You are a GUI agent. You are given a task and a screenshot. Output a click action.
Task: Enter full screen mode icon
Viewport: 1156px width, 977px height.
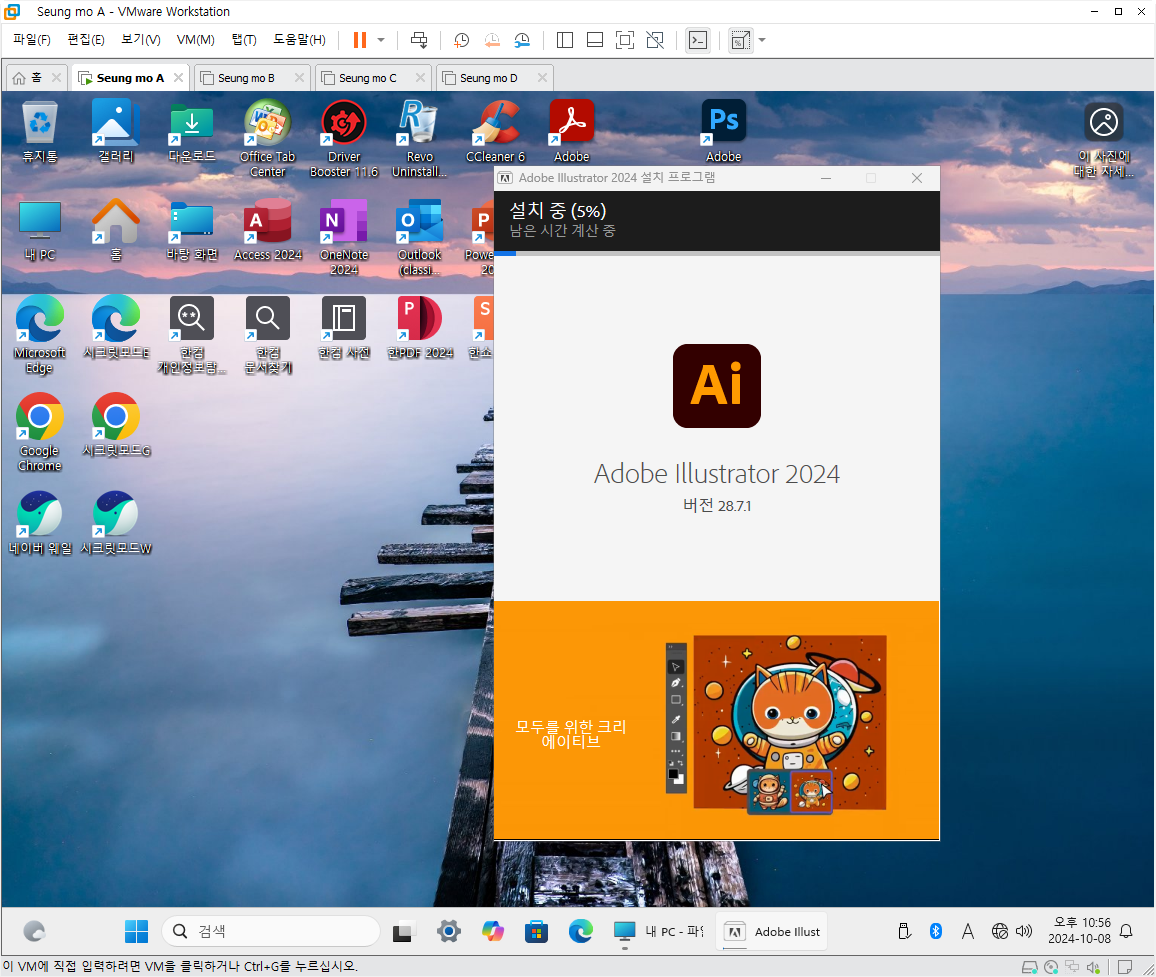[624, 40]
